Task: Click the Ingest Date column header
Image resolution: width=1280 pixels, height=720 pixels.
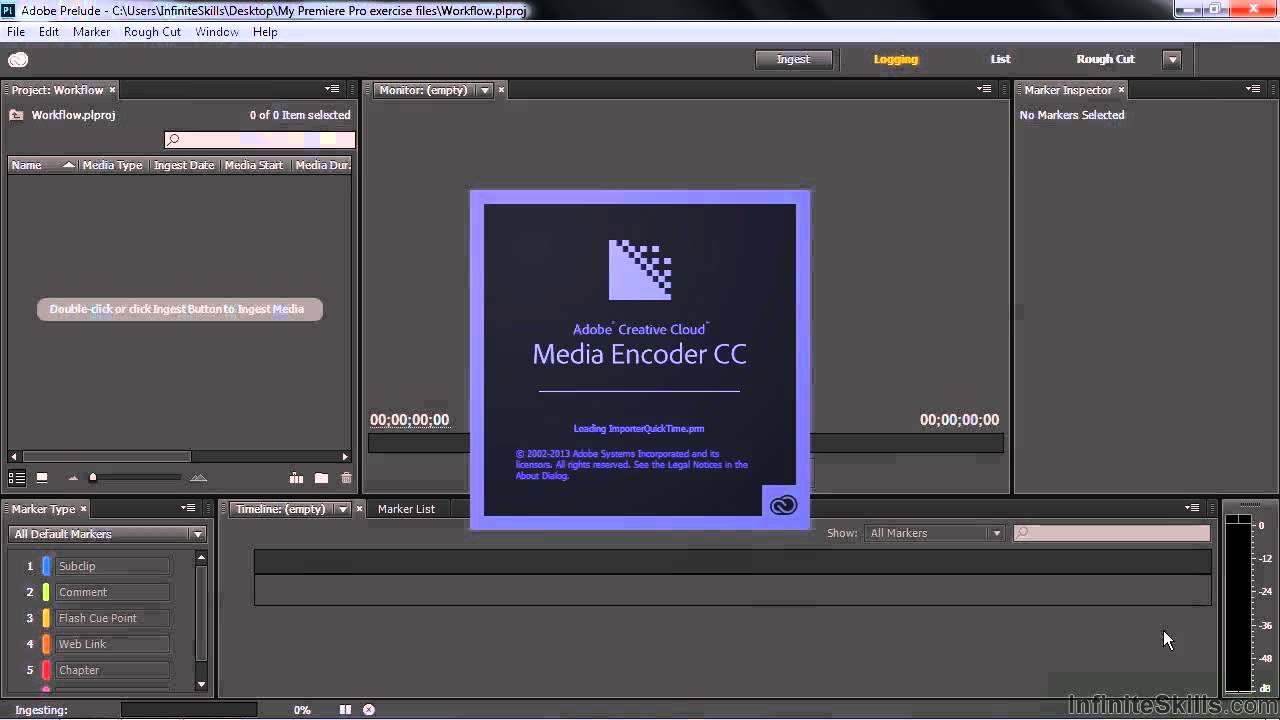Action: [x=184, y=165]
